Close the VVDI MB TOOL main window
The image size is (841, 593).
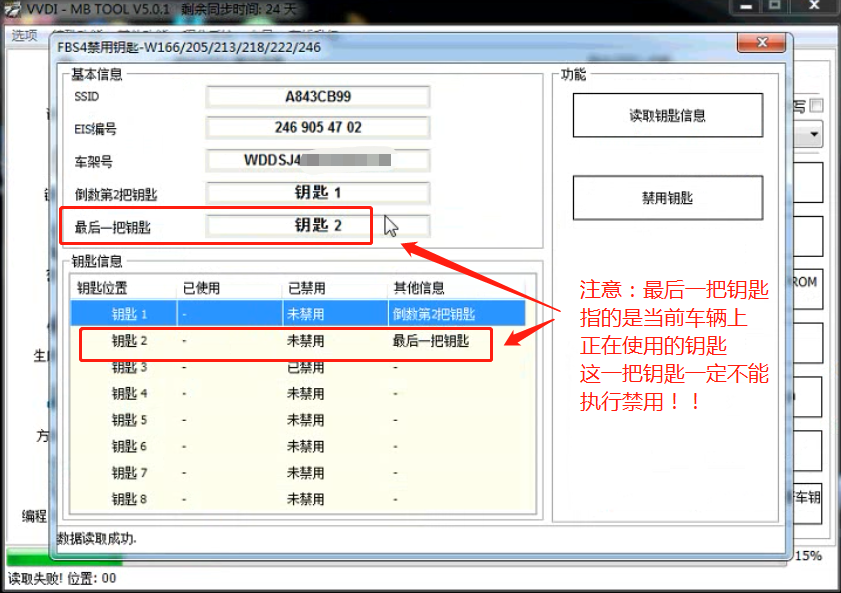pyautogui.click(x=814, y=6)
